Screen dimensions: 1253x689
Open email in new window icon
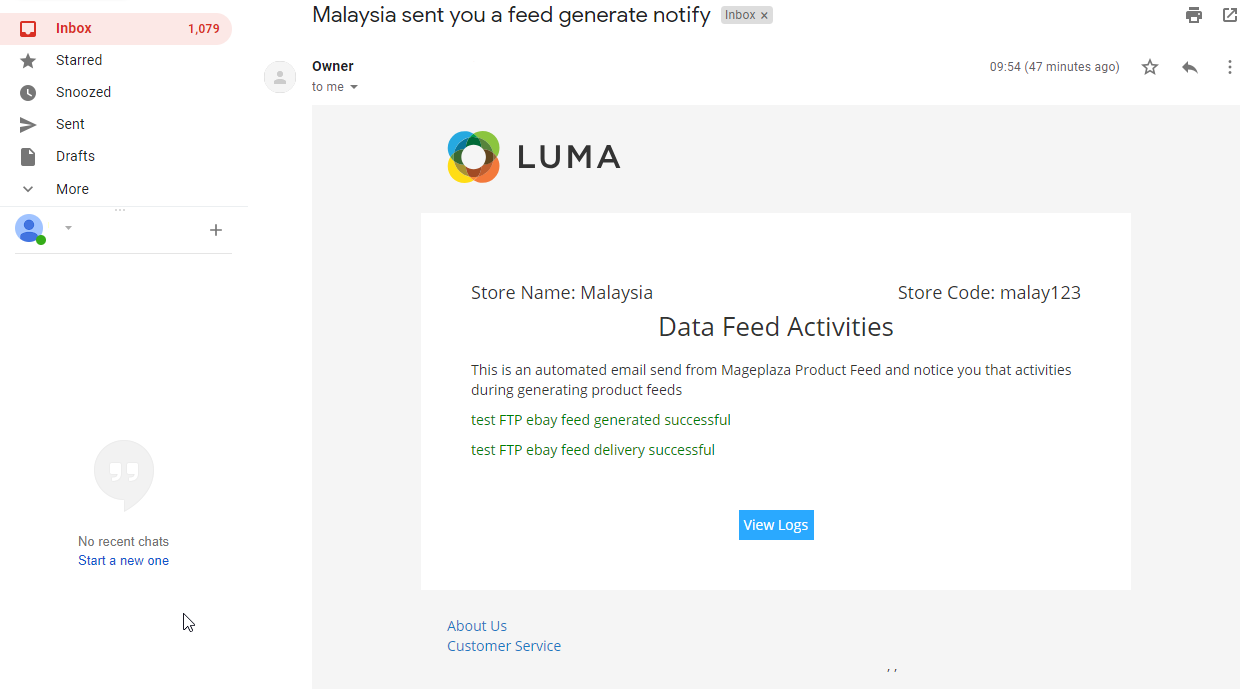click(1230, 15)
